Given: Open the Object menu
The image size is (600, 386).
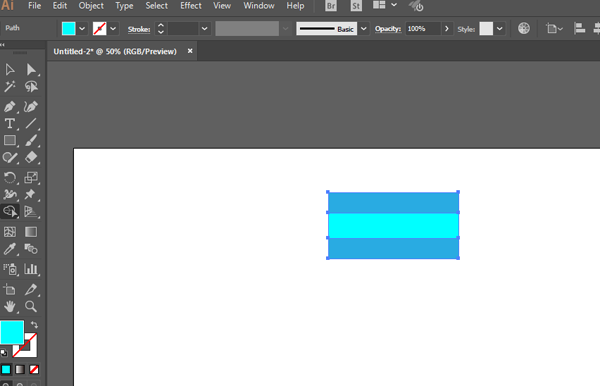Looking at the screenshot, I should (x=91, y=6).
